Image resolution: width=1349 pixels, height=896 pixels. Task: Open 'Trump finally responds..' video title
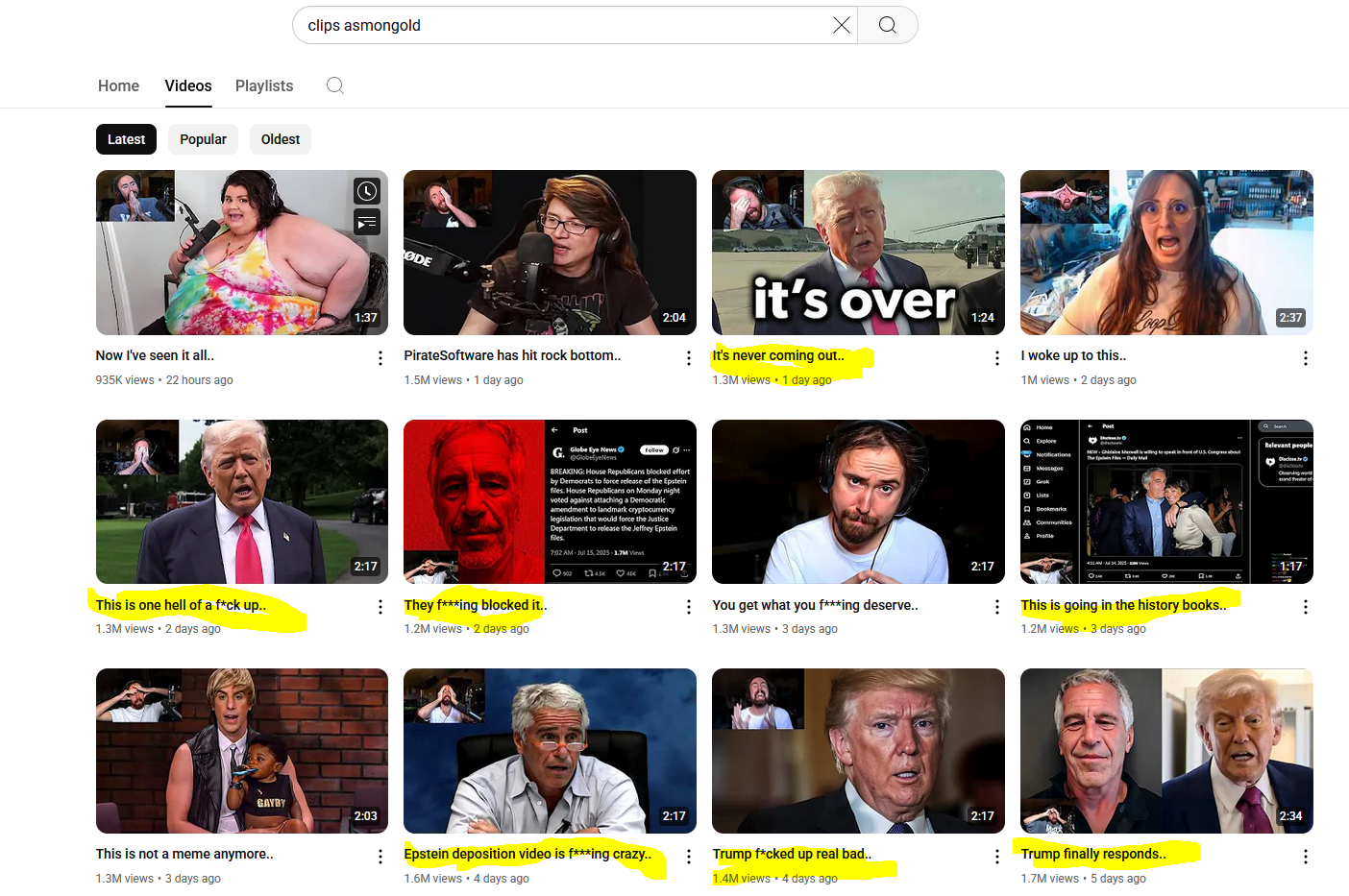(x=1093, y=854)
